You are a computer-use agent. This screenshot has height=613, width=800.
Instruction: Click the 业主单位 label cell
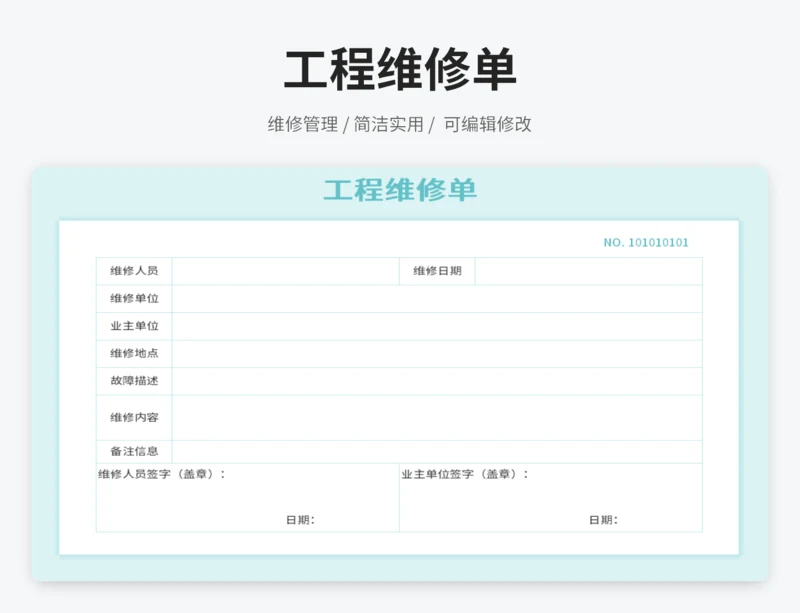[134, 326]
